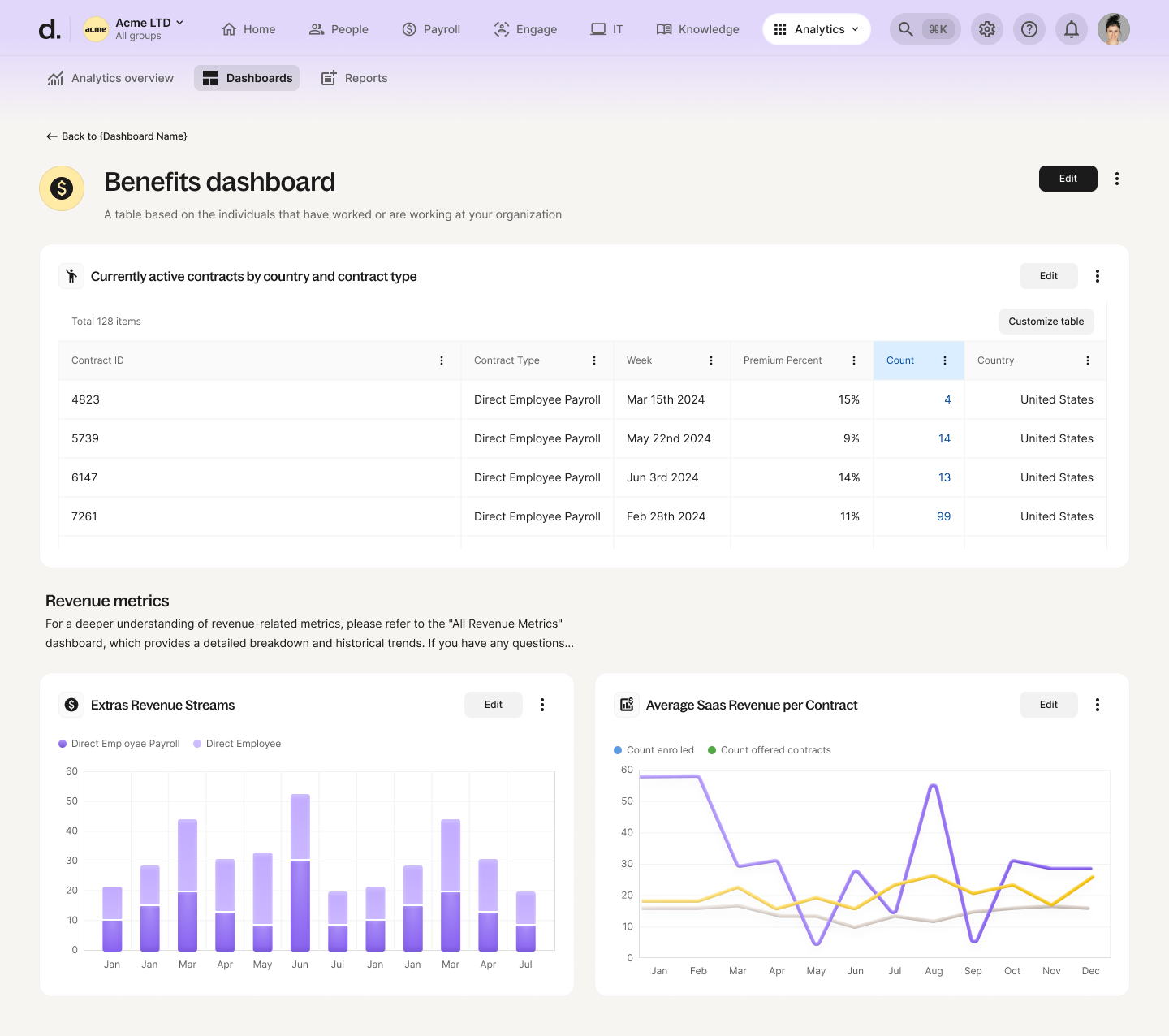Image resolution: width=1169 pixels, height=1036 pixels.
Task: Open Extras Revenue Streams kebab menu
Action: (x=542, y=705)
